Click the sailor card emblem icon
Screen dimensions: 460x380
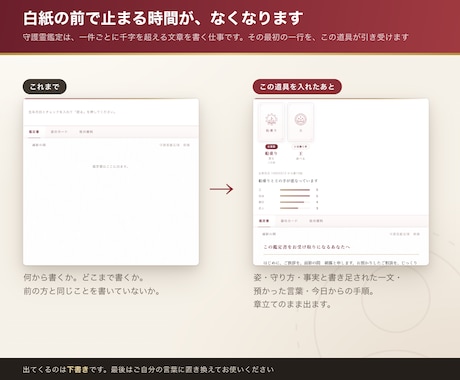click(271, 119)
